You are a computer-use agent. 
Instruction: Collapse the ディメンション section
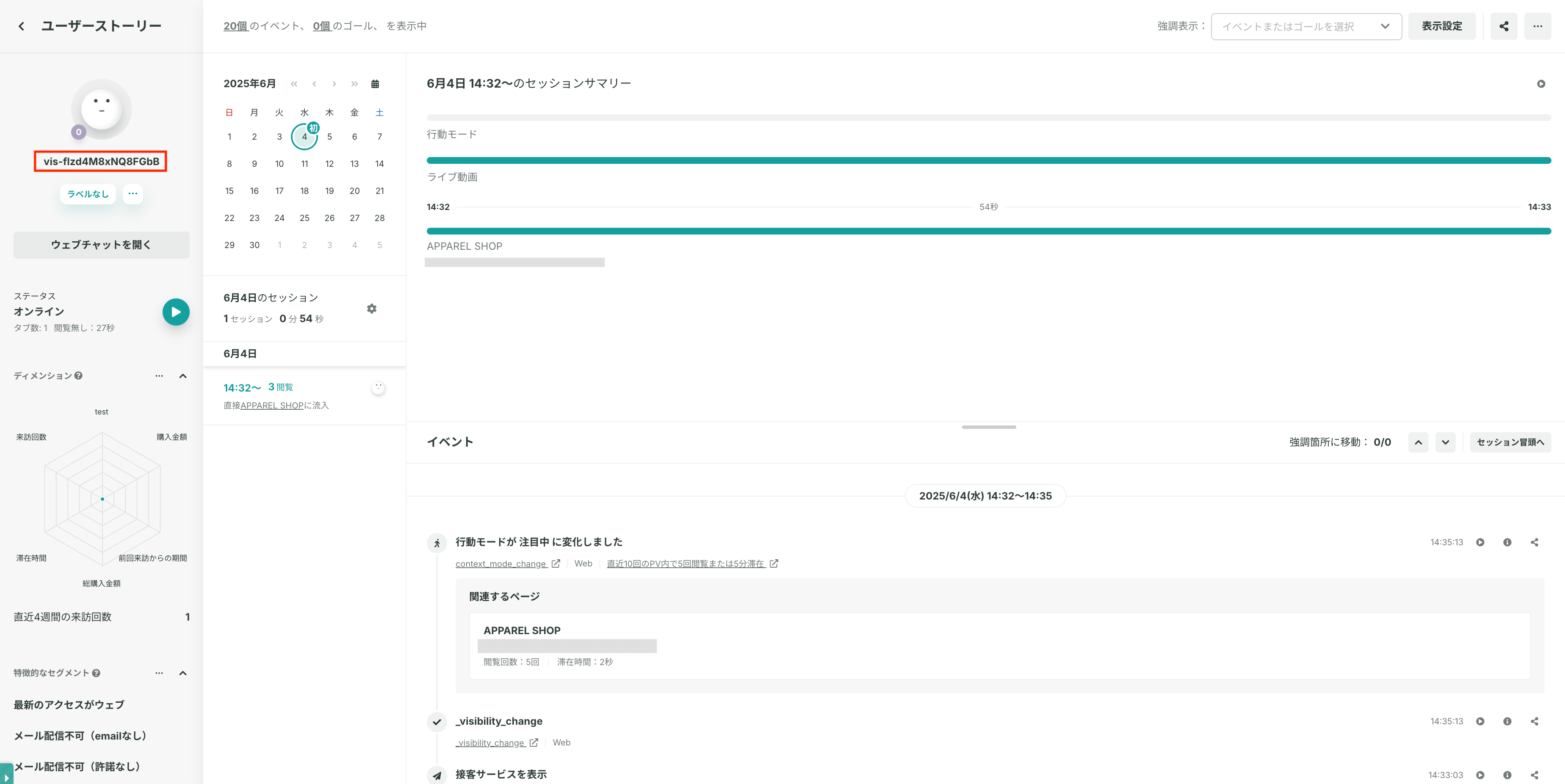pyautogui.click(x=183, y=376)
